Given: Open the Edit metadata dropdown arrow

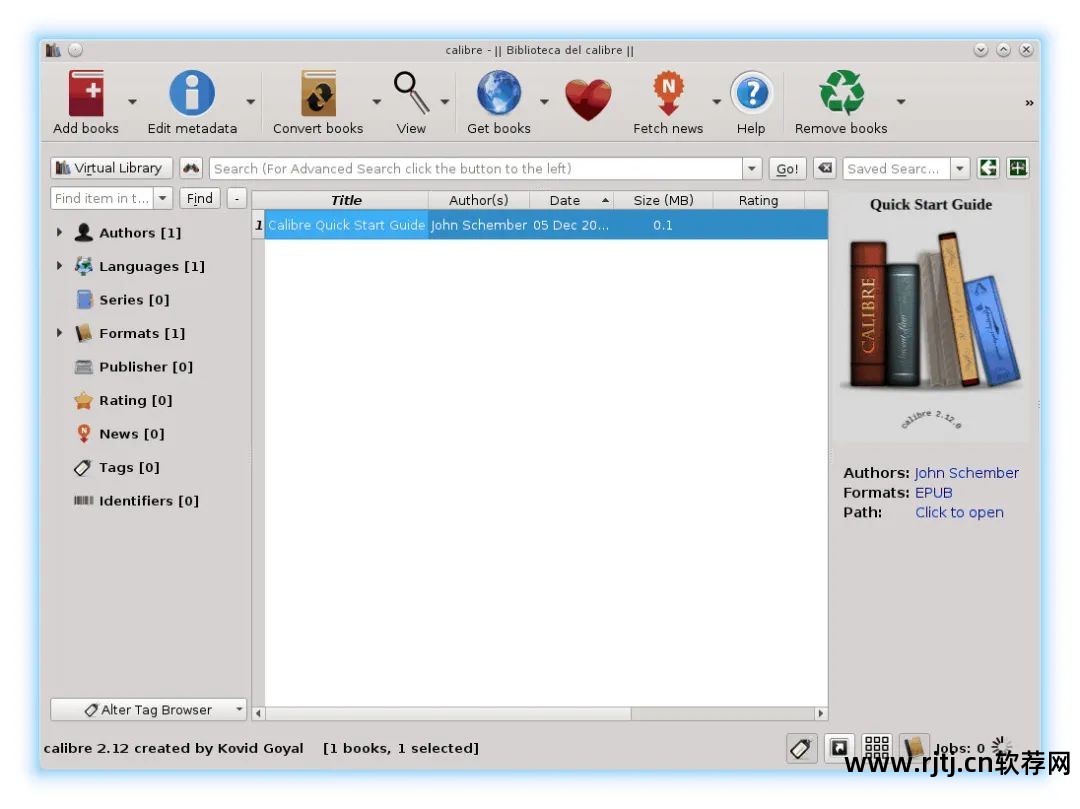Looking at the screenshot, I should coord(251,102).
